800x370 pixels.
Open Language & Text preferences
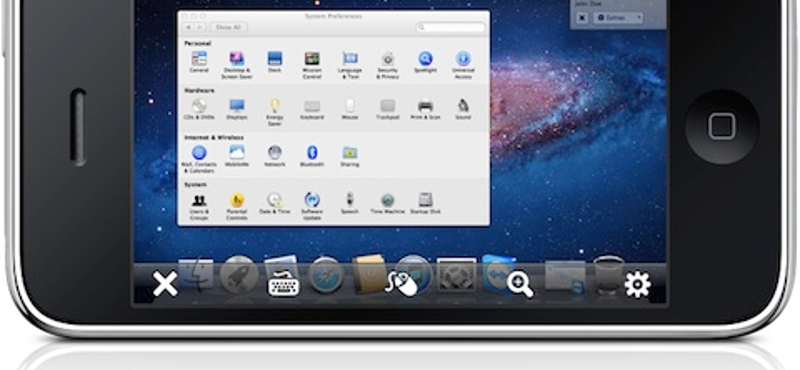click(350, 65)
